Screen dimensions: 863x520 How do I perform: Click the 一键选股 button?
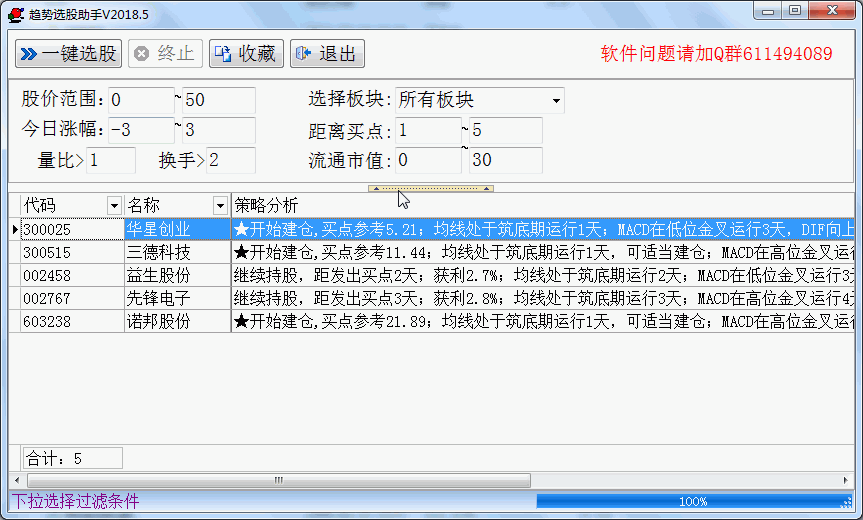pyautogui.click(x=68, y=53)
